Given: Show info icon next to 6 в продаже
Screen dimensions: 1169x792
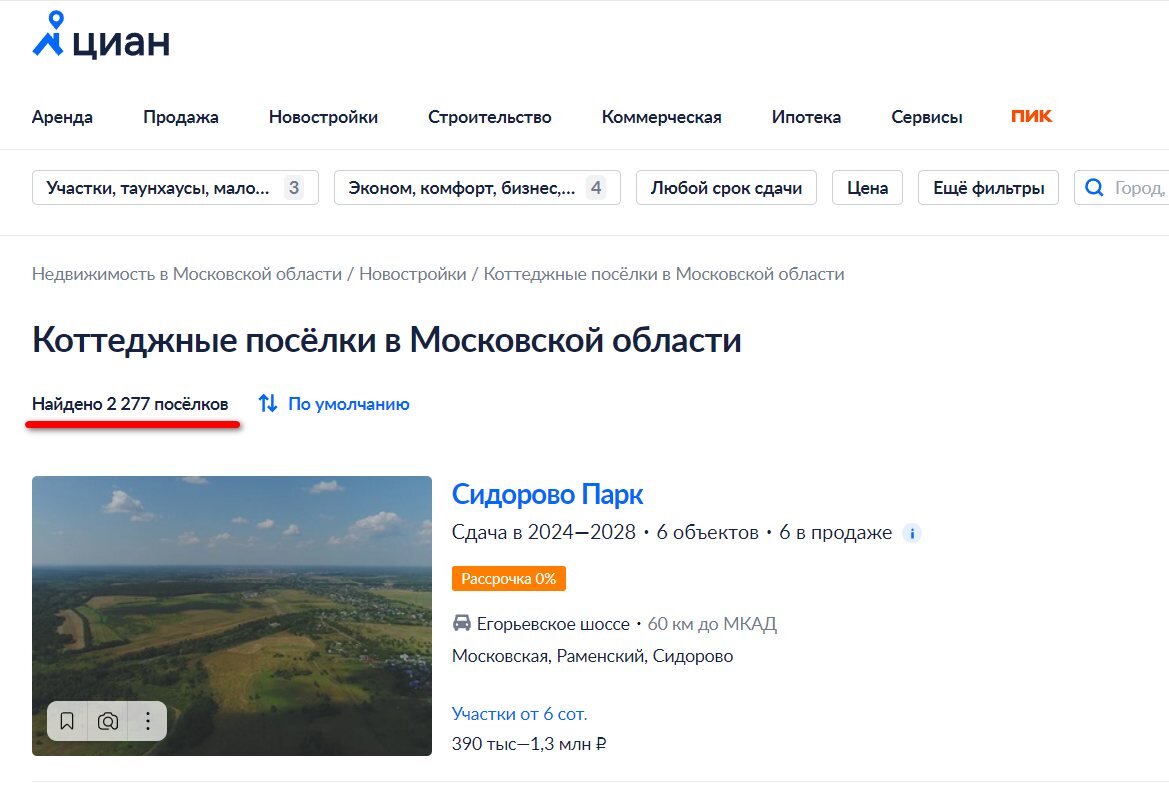Looking at the screenshot, I should tap(912, 533).
